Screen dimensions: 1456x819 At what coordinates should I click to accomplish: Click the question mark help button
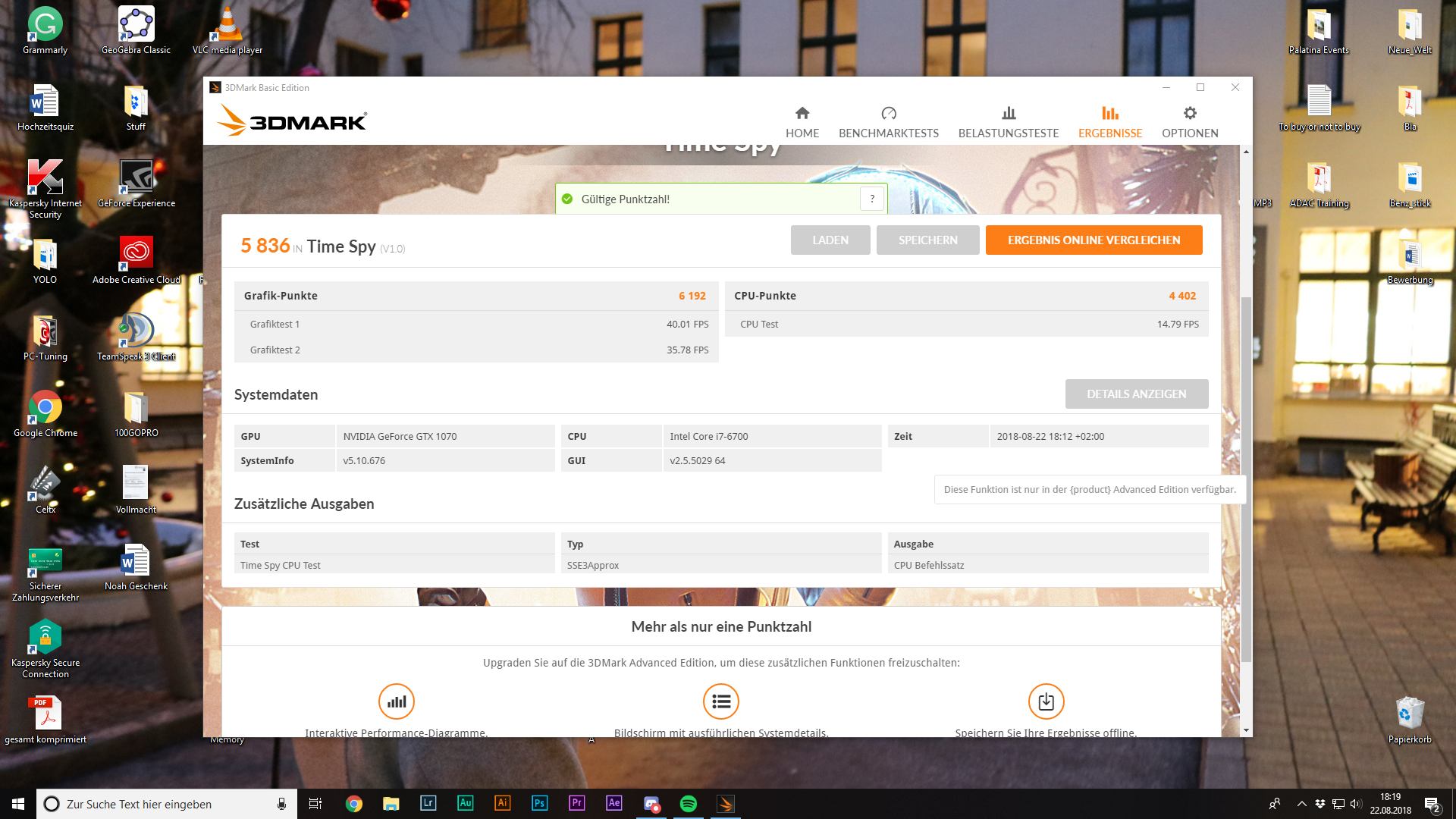coord(872,199)
